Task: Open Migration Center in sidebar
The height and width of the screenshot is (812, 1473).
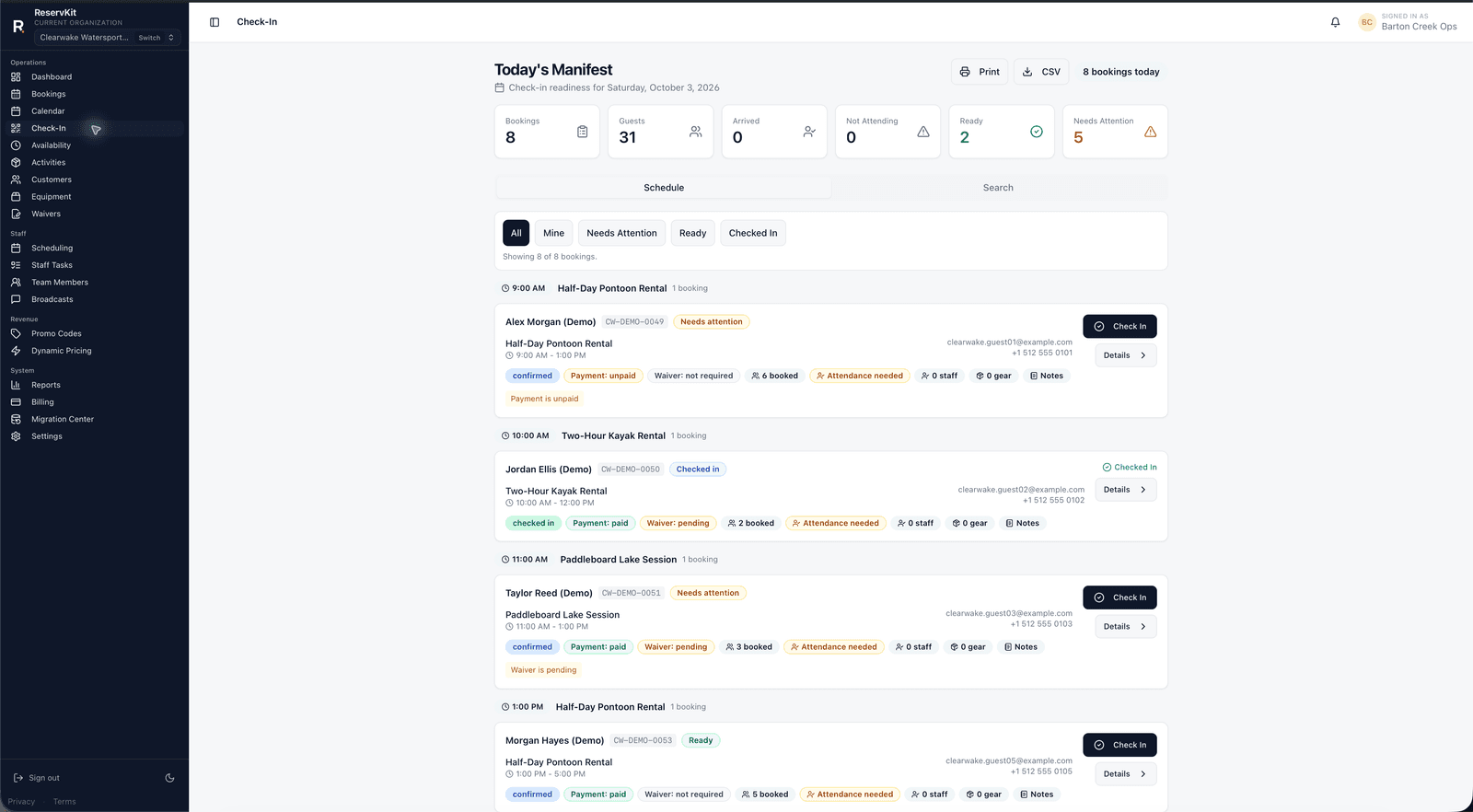Action: pyautogui.click(x=92, y=419)
